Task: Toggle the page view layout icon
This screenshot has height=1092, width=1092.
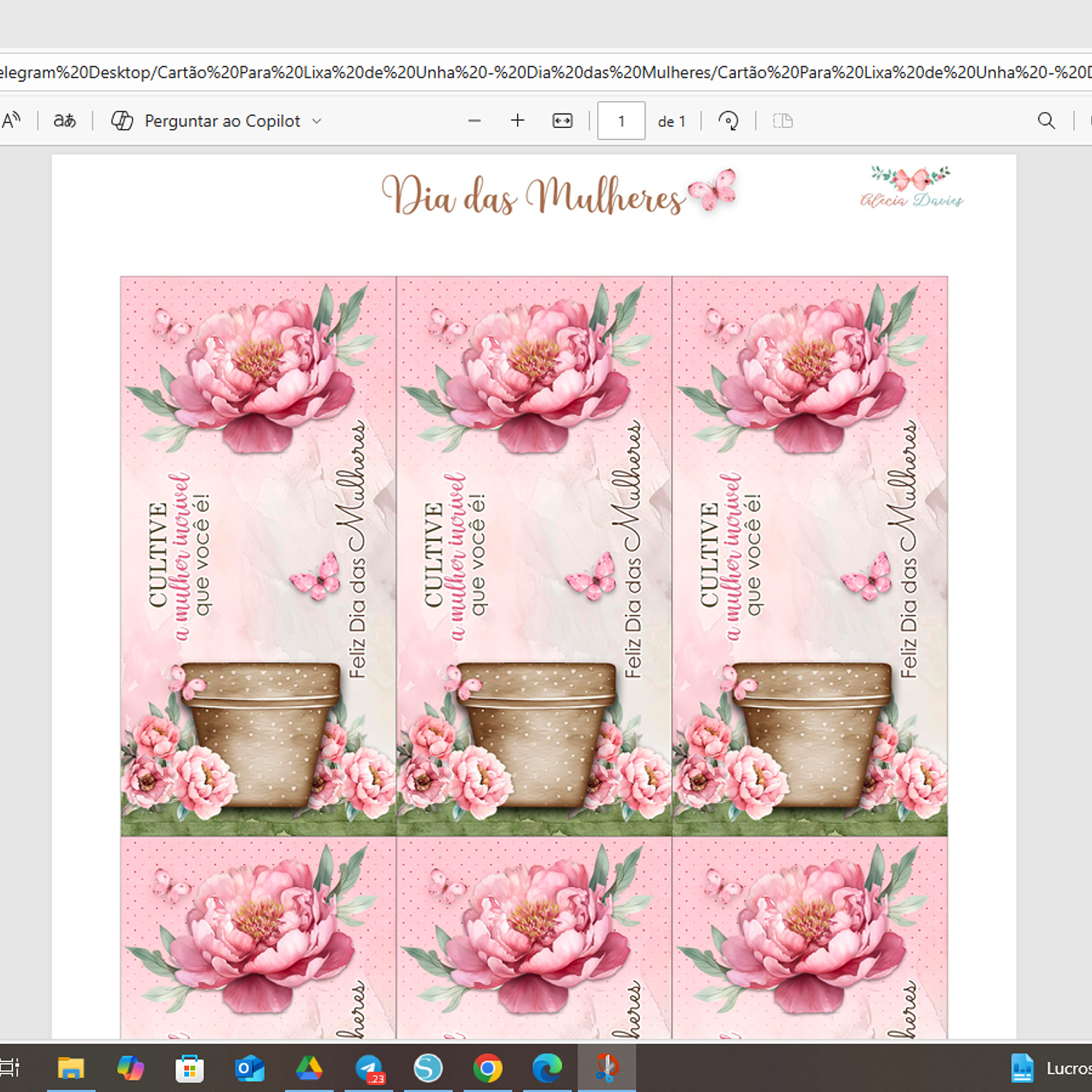Action: pos(783,121)
